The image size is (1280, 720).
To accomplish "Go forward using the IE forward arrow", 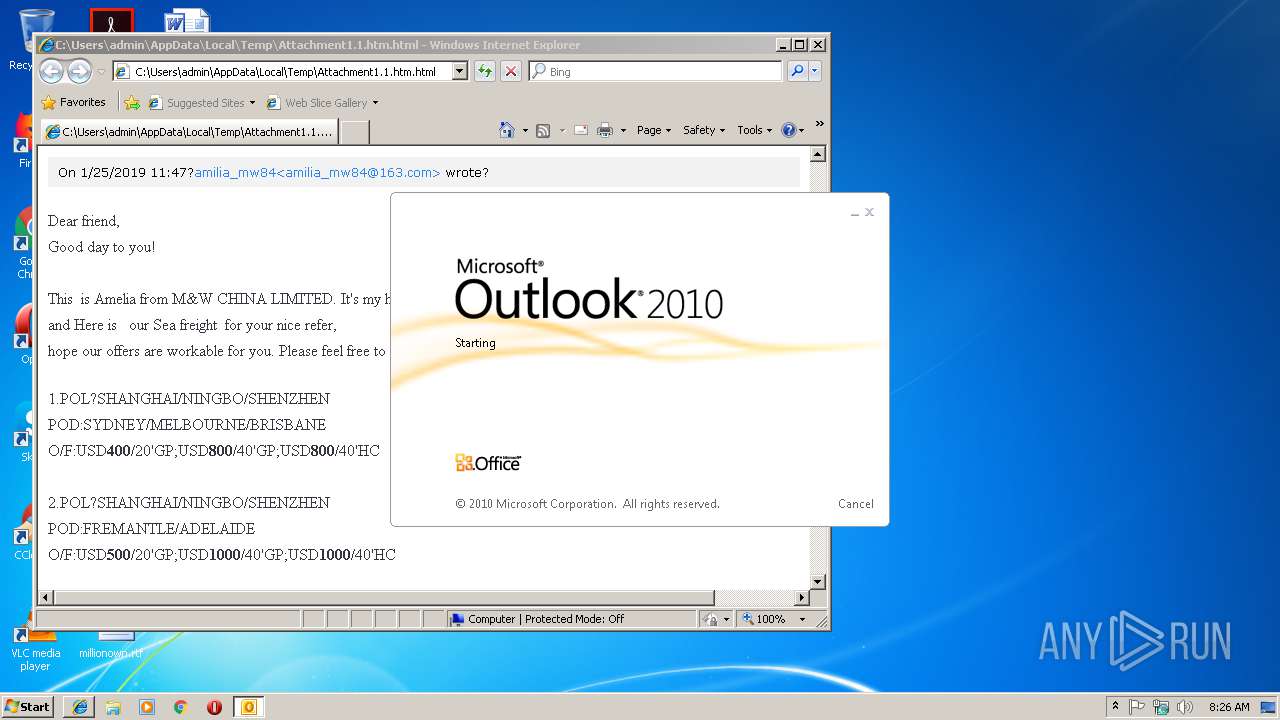I will [79, 71].
